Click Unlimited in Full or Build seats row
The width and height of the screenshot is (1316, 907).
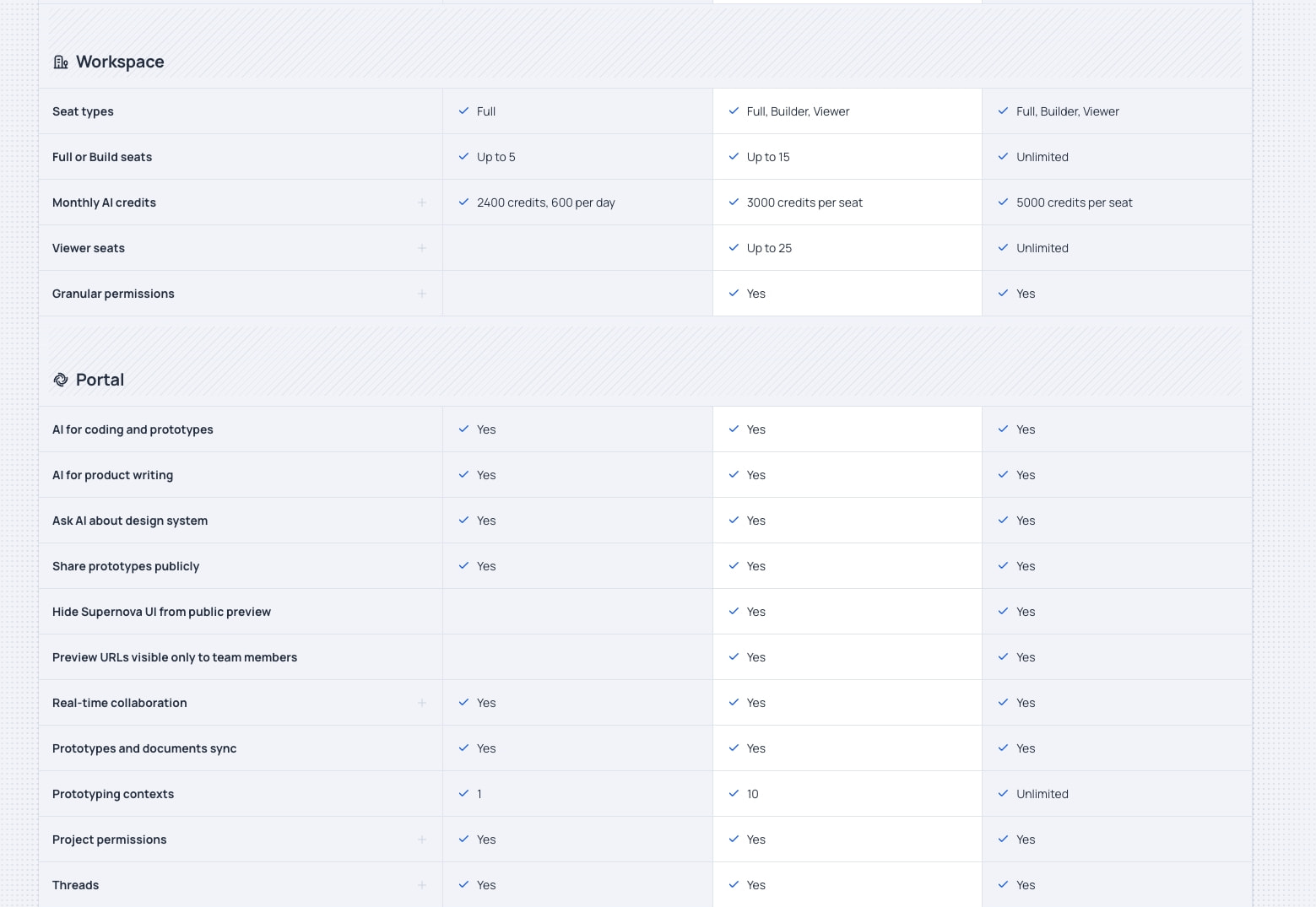(1043, 157)
